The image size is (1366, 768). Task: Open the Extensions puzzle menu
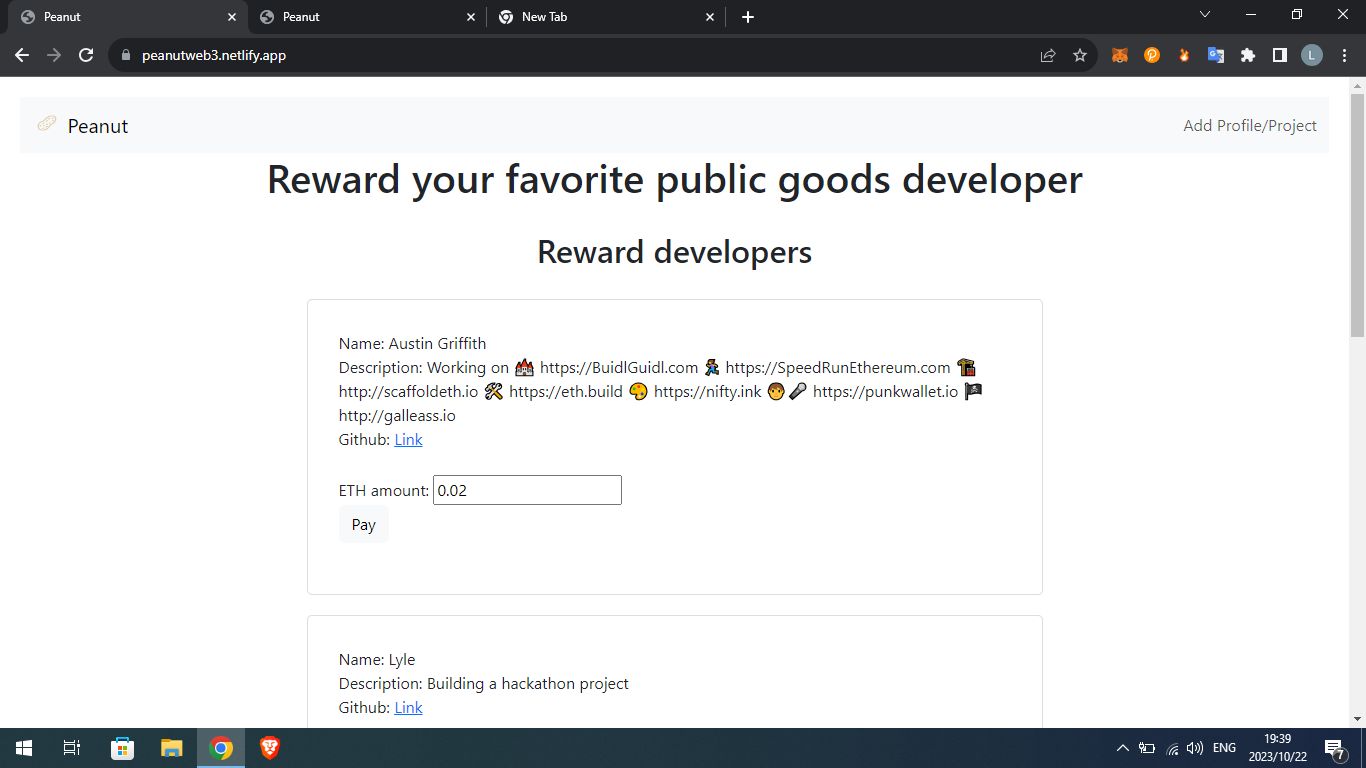pos(1248,55)
